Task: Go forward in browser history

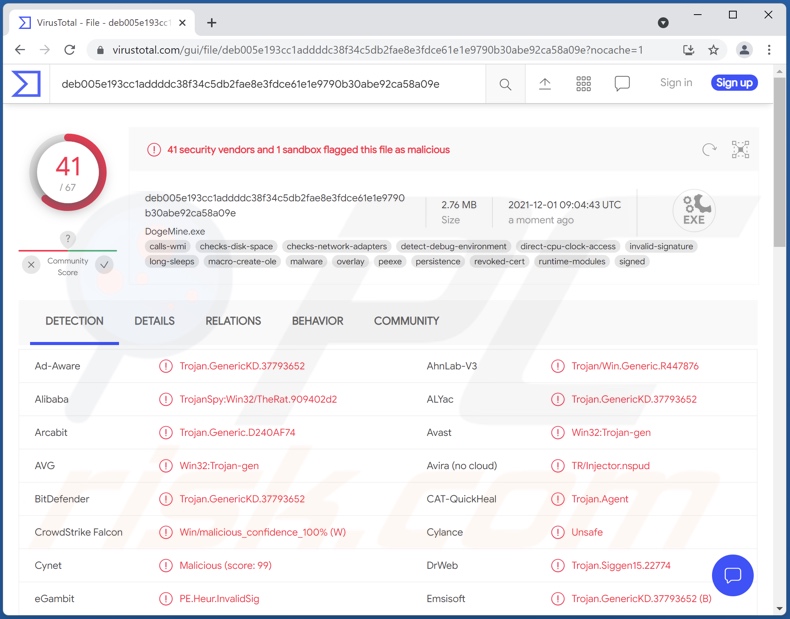Action: pyautogui.click(x=45, y=50)
